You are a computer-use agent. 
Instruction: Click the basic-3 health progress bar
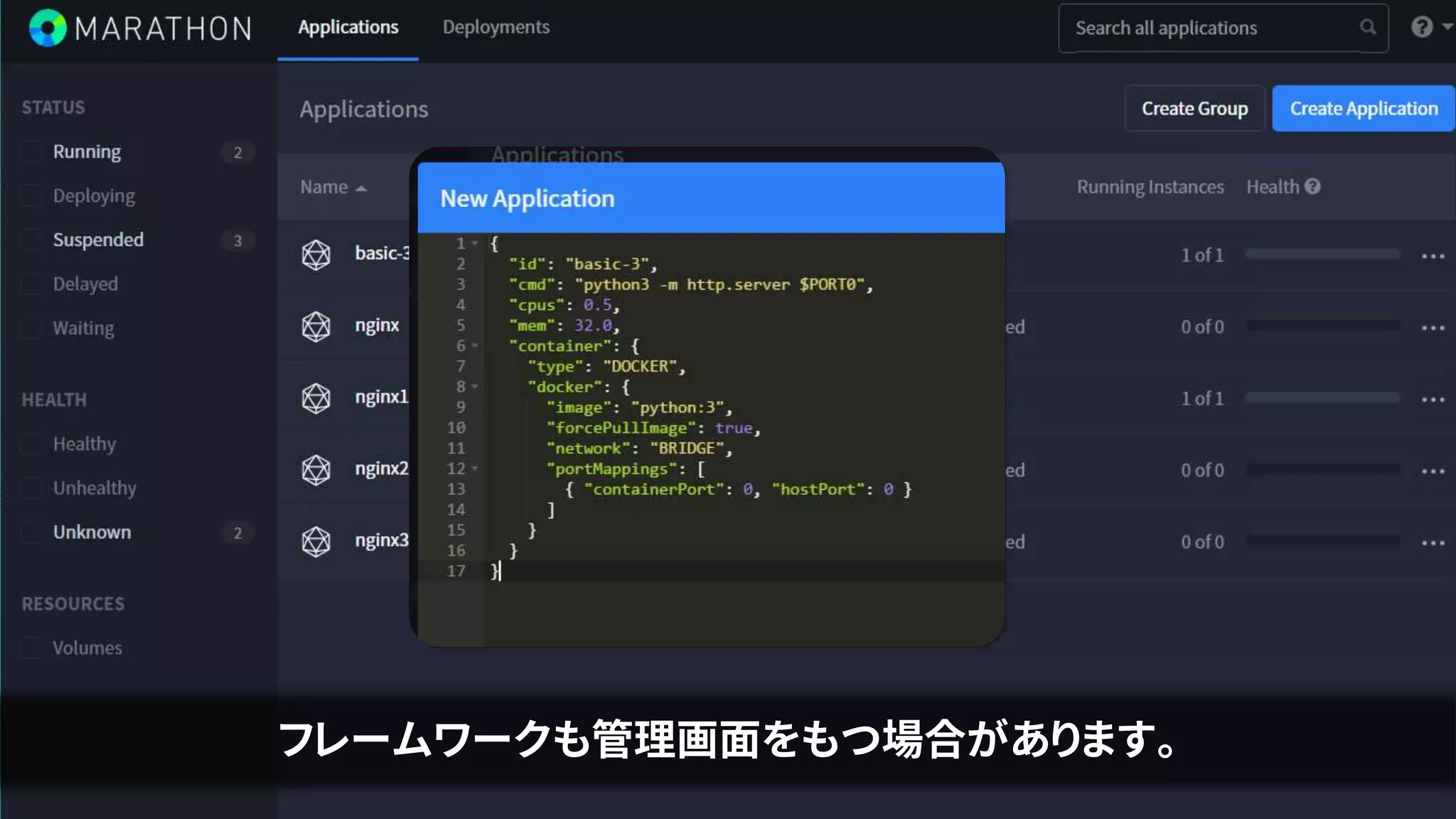click(x=1322, y=254)
